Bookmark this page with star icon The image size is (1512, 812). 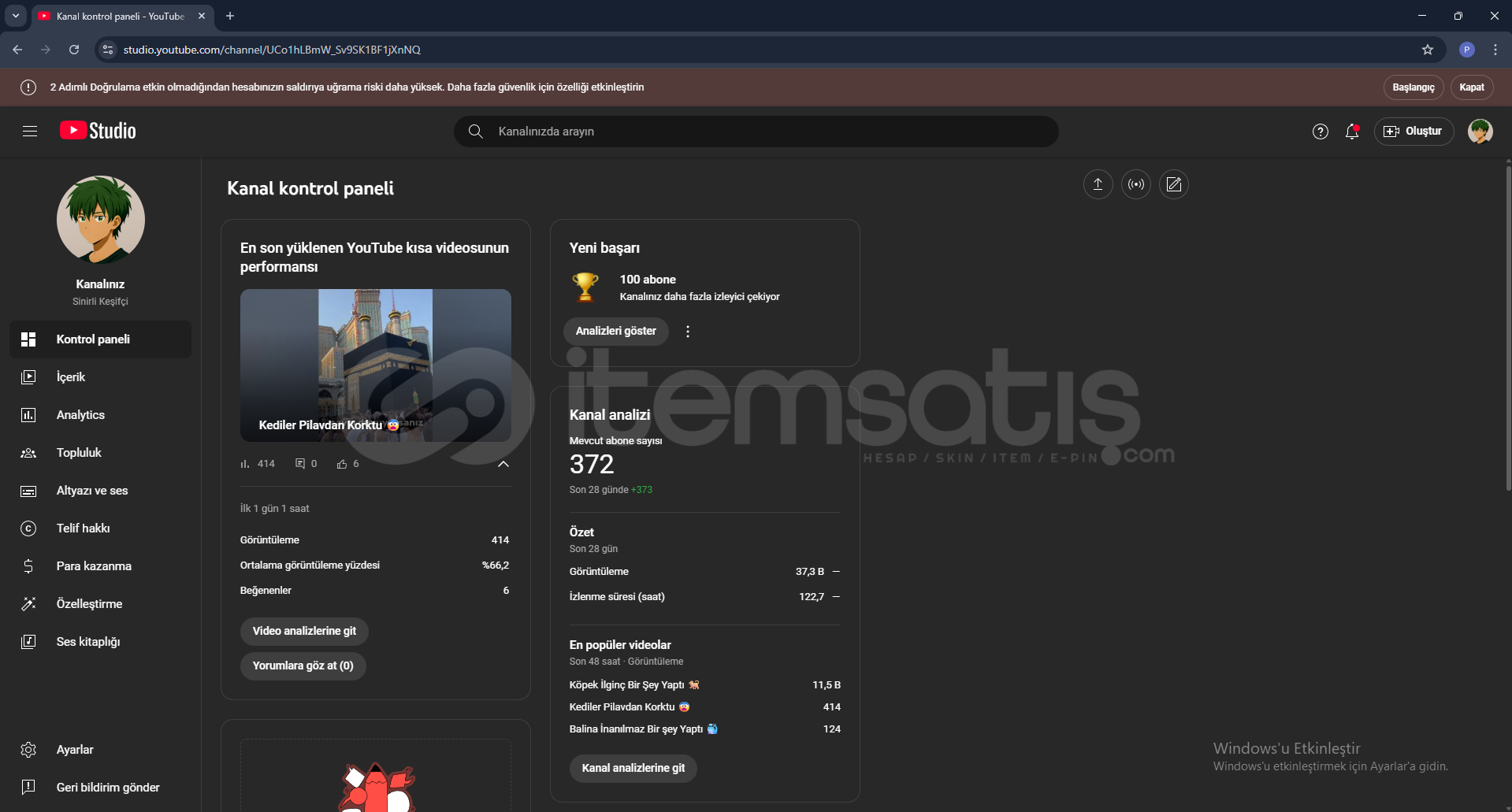[1428, 50]
